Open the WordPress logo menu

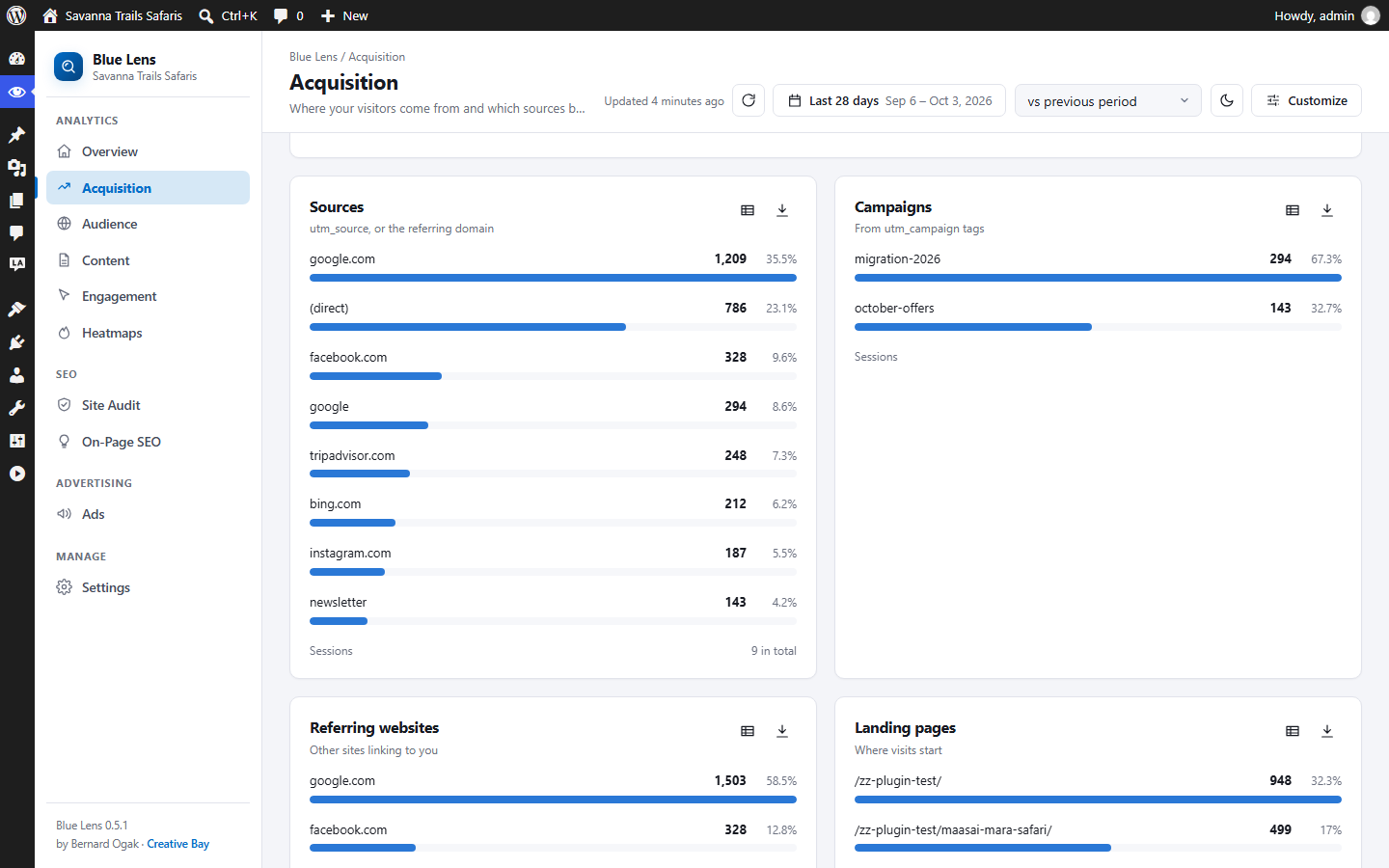pyautogui.click(x=16, y=15)
